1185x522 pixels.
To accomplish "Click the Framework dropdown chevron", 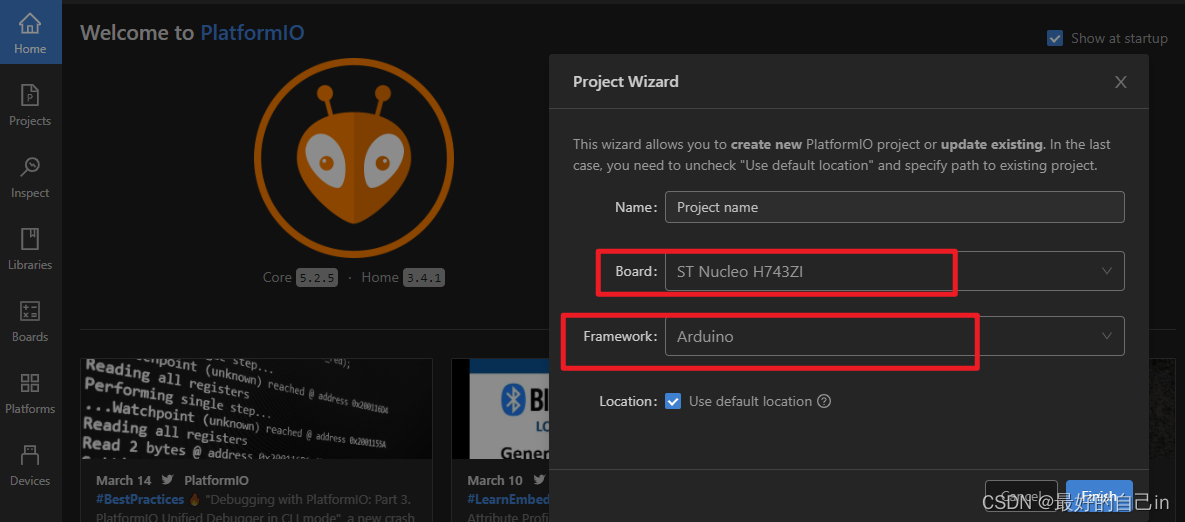I will pyautogui.click(x=1107, y=335).
